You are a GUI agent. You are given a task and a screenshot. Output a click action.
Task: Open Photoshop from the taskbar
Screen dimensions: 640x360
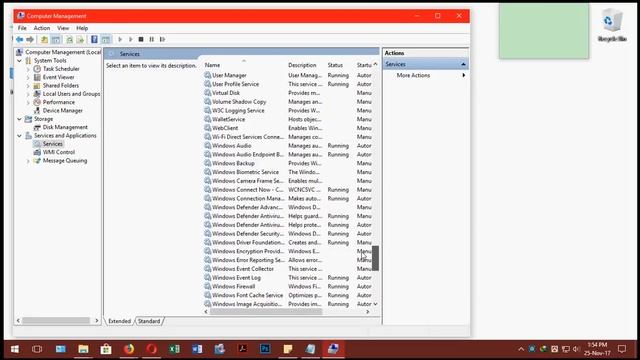265,349
